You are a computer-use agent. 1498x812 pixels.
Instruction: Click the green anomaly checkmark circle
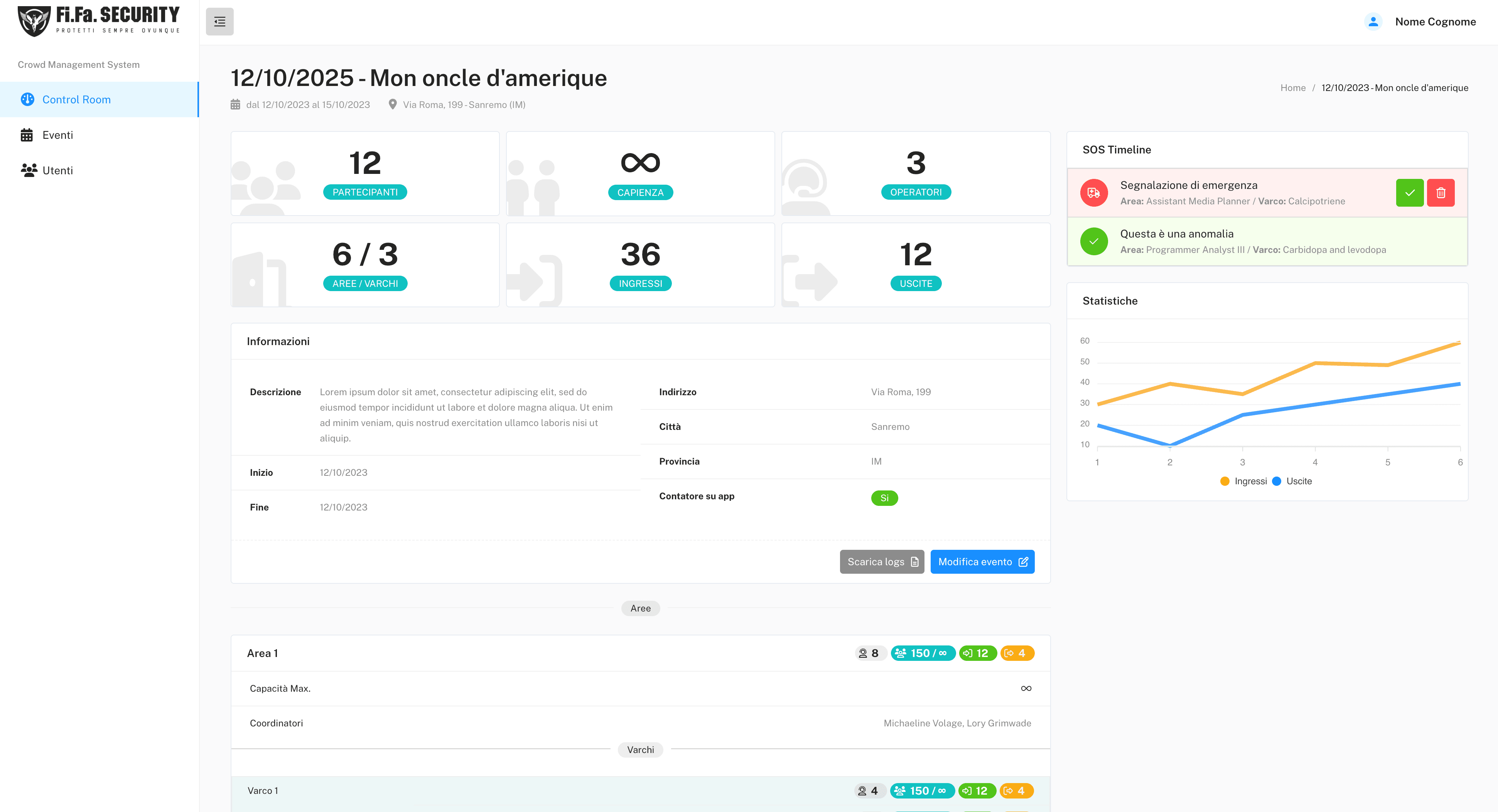click(x=1093, y=241)
